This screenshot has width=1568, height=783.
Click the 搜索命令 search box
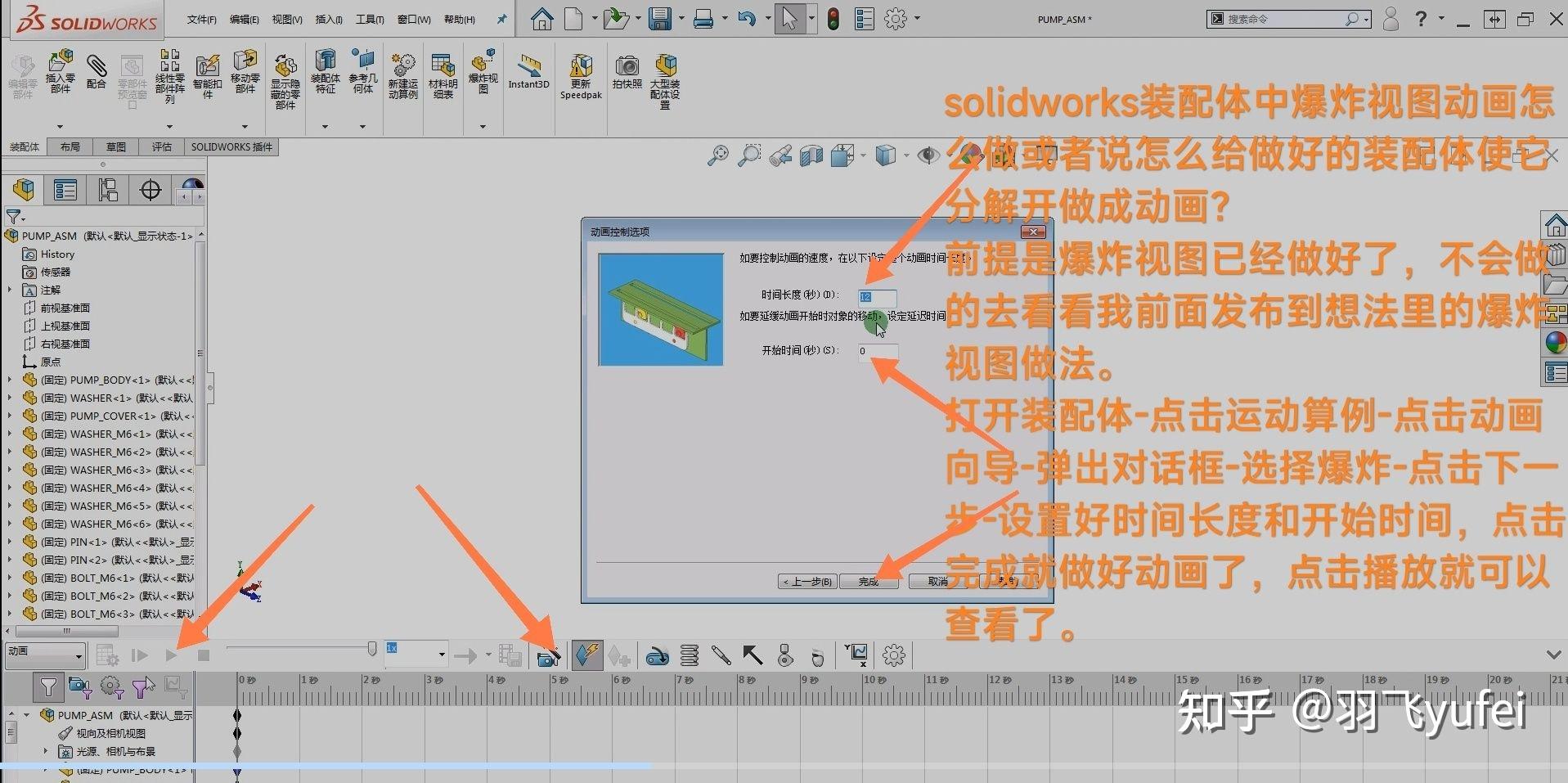tap(1288, 19)
